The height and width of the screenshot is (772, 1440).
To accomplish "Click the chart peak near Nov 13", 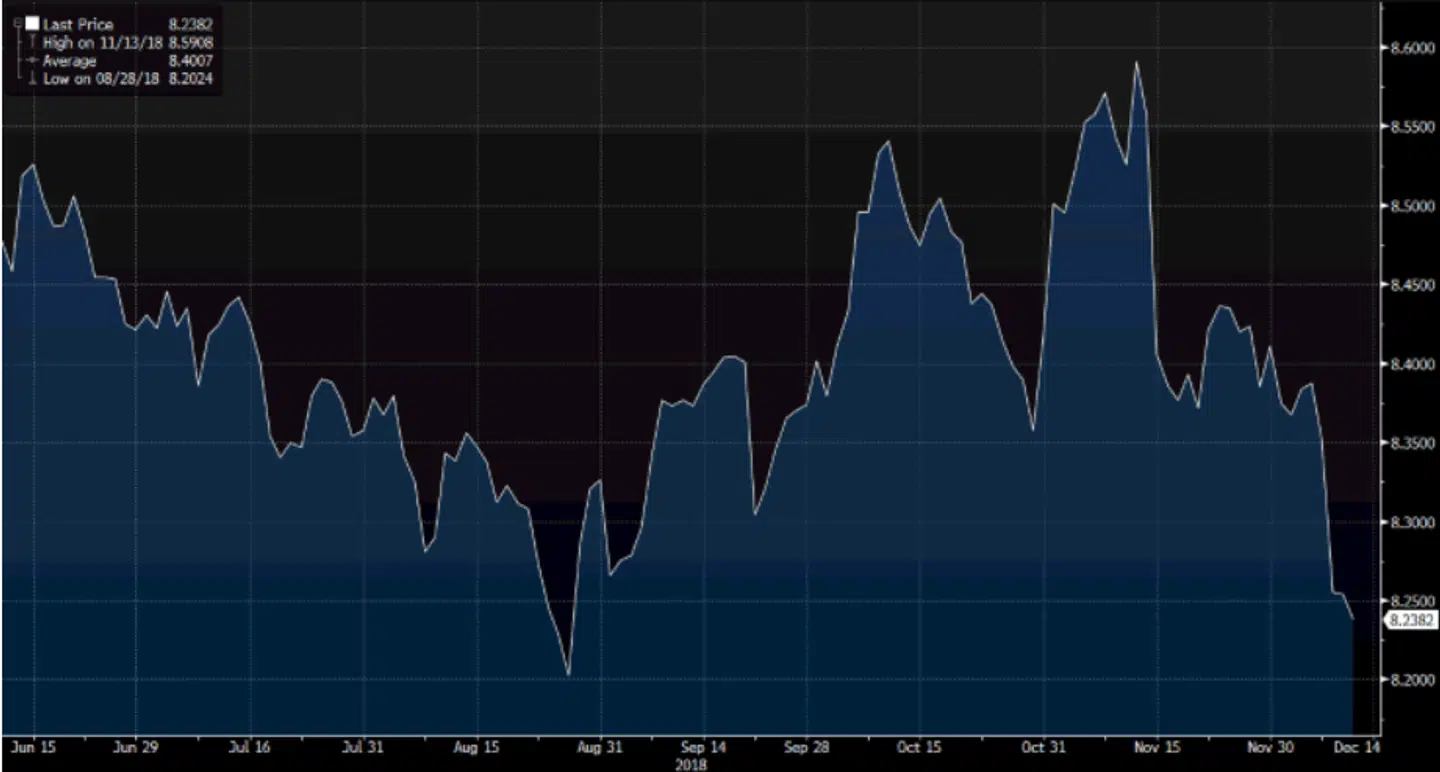I will tap(1136, 63).
